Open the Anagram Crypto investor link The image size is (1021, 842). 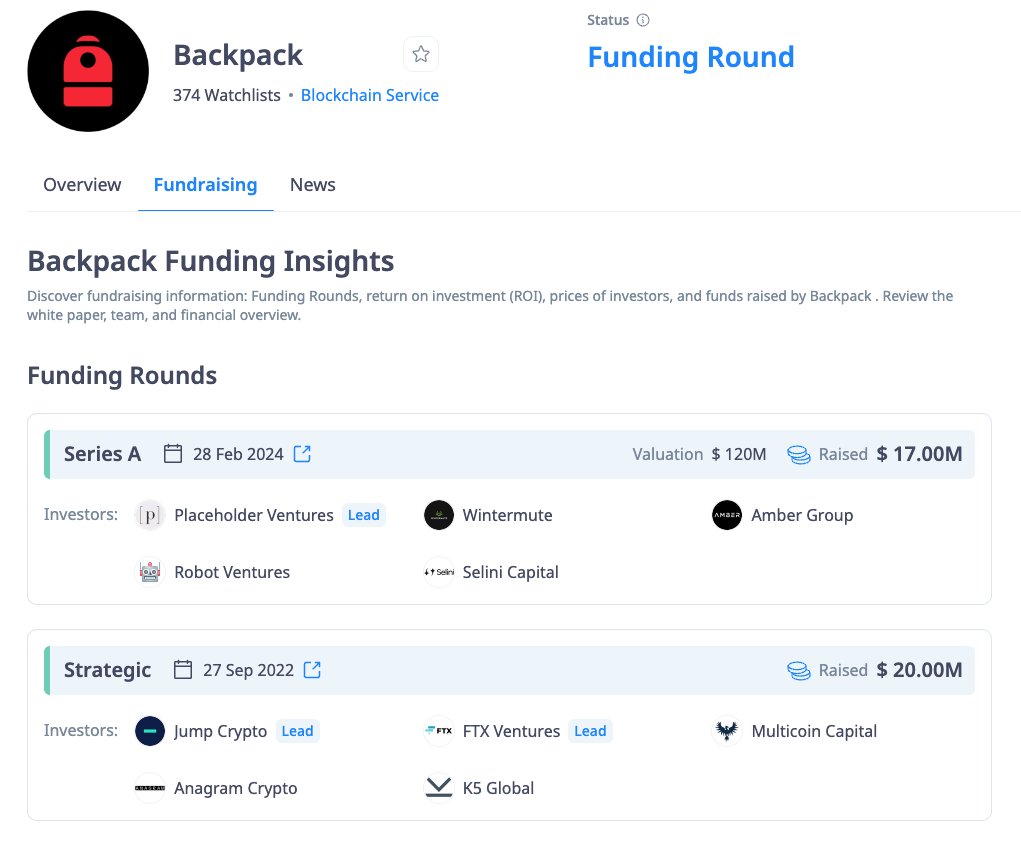[x=235, y=788]
